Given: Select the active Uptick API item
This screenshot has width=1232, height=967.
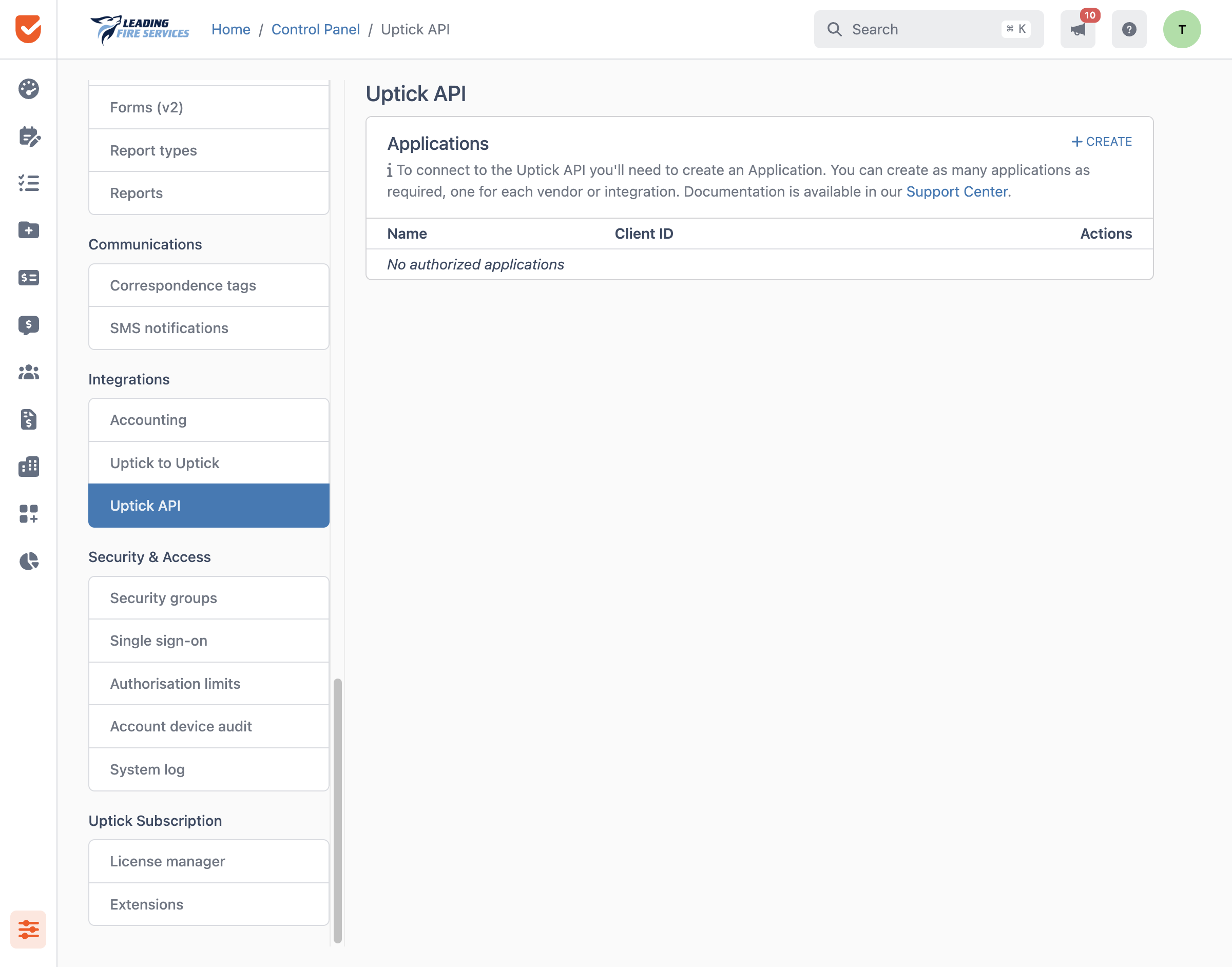Looking at the screenshot, I should pyautogui.click(x=209, y=506).
